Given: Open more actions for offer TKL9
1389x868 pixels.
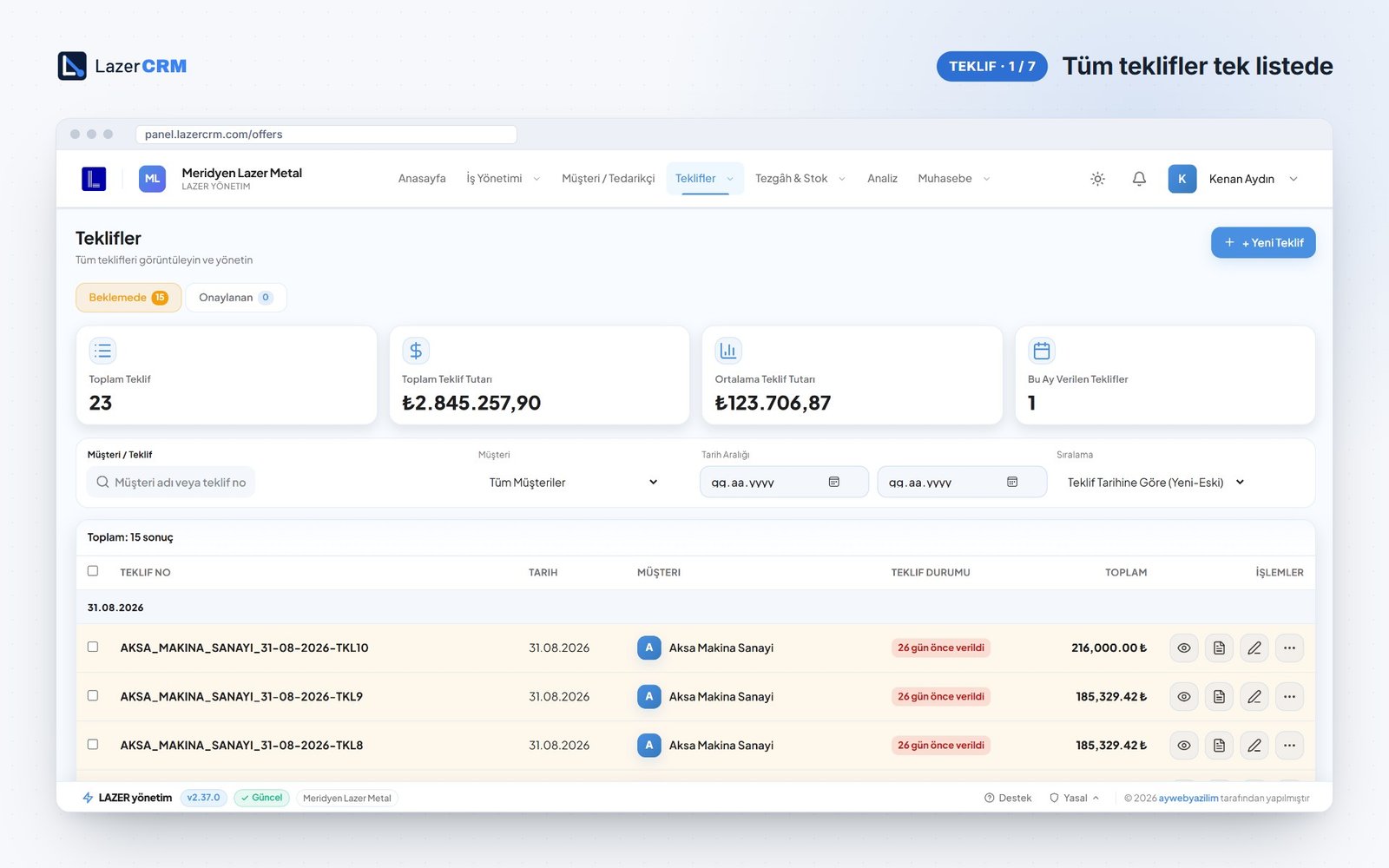Looking at the screenshot, I should pyautogui.click(x=1290, y=697).
